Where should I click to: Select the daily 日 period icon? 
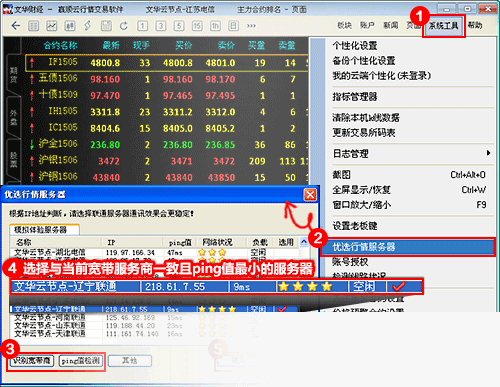233,26
